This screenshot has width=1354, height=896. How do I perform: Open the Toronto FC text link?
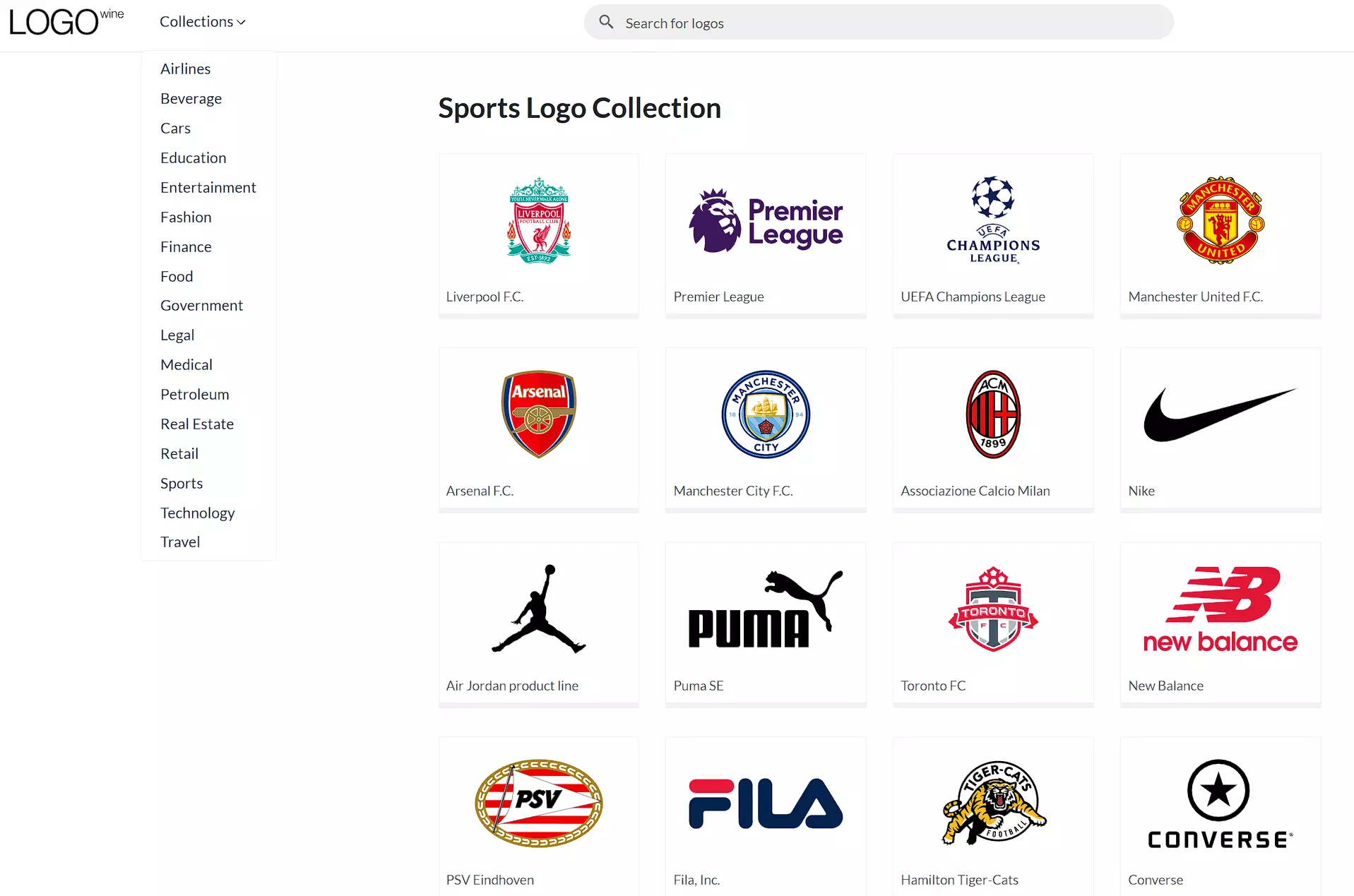pyautogui.click(x=933, y=686)
